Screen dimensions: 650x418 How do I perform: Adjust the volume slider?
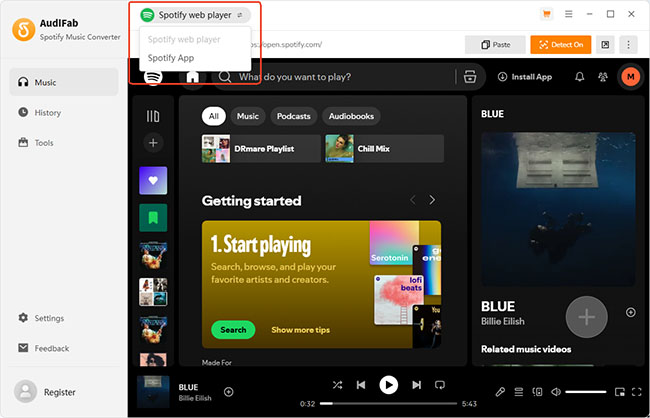click(586, 392)
